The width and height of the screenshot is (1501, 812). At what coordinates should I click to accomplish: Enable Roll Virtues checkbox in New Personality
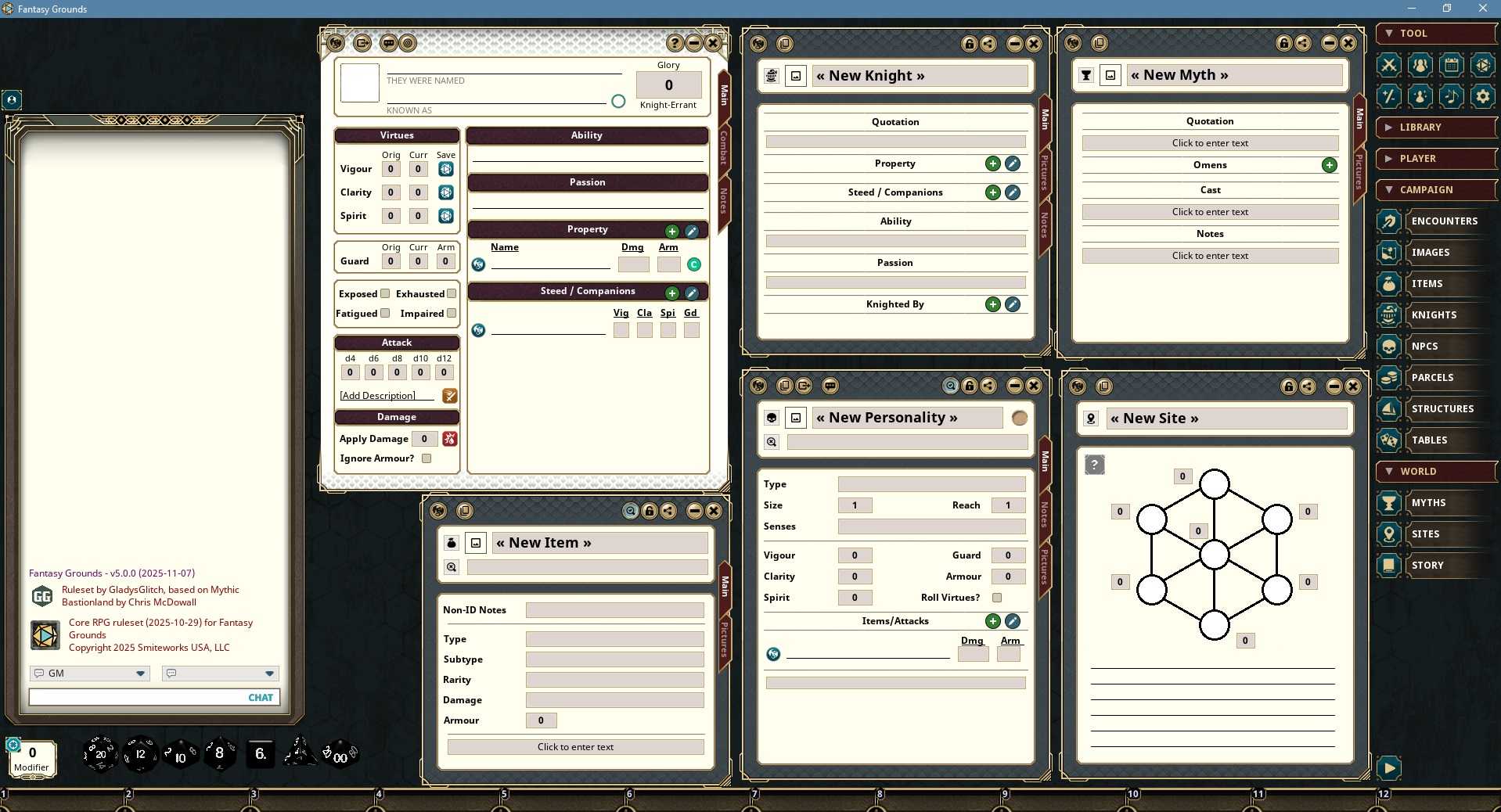click(997, 598)
